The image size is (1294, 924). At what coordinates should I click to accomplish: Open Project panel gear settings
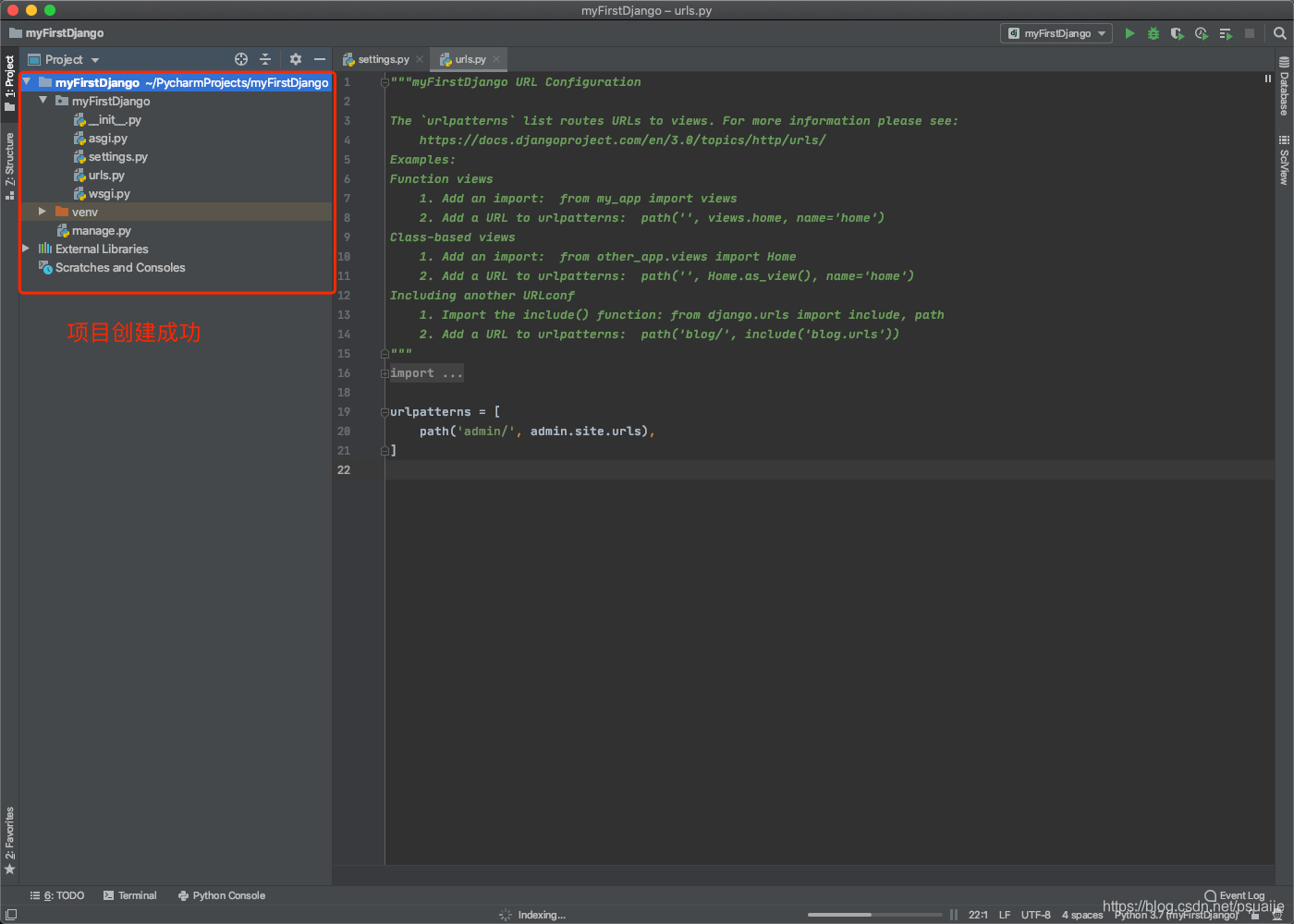pyautogui.click(x=295, y=59)
